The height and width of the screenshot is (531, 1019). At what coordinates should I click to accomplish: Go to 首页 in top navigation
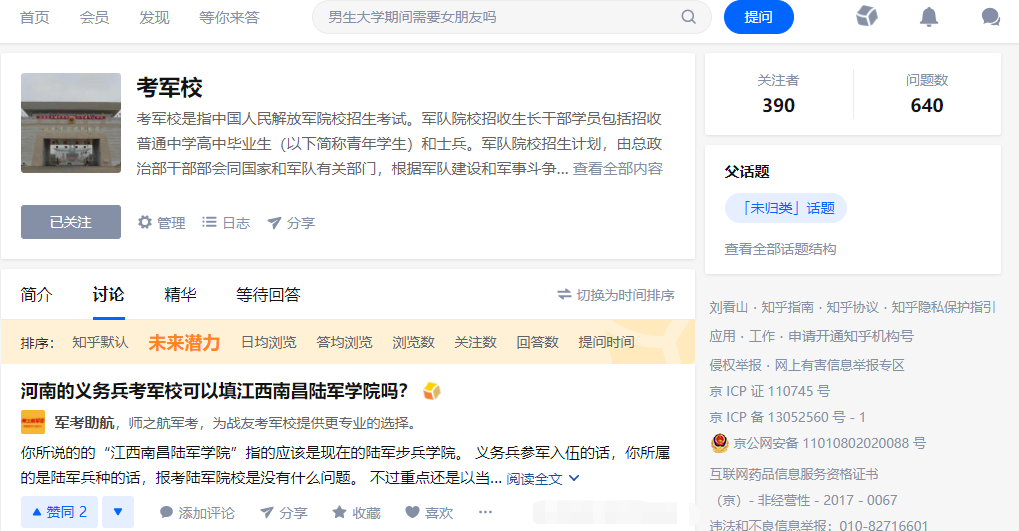pos(34,18)
